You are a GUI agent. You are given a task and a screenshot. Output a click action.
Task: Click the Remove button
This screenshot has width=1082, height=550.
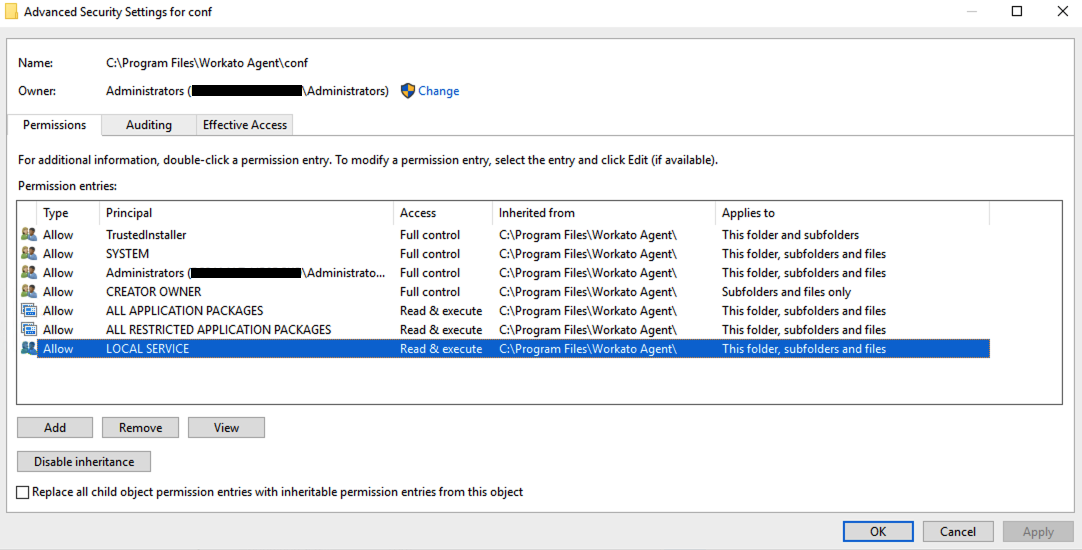(141, 428)
